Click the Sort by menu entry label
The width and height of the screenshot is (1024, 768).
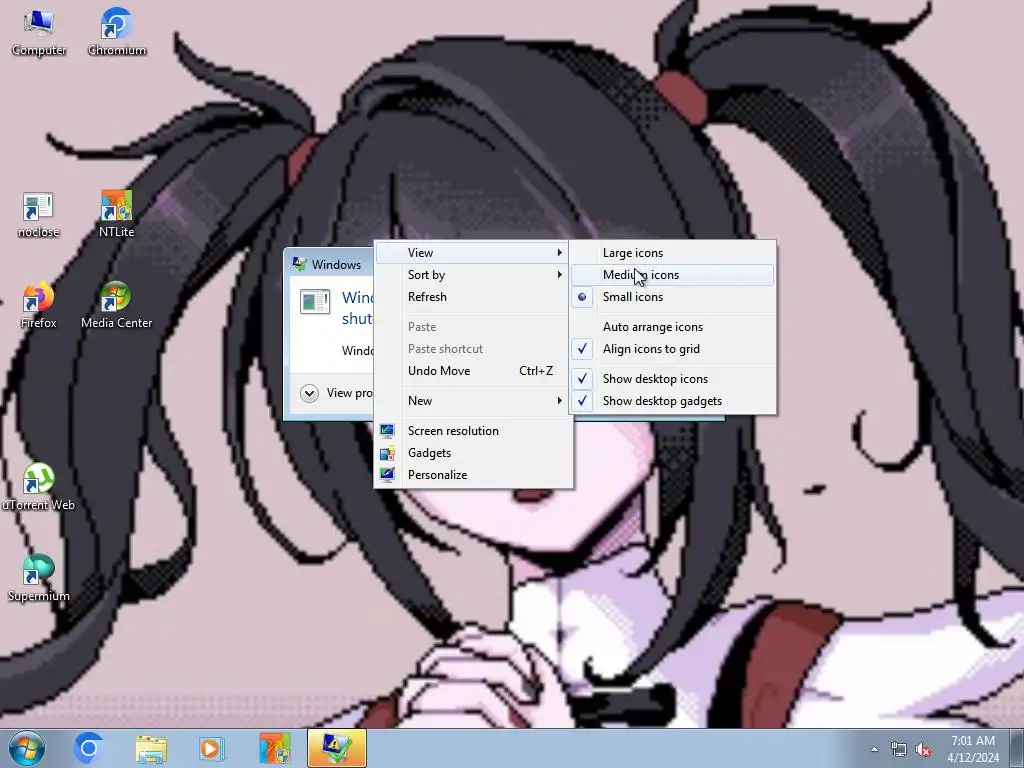[426, 275]
